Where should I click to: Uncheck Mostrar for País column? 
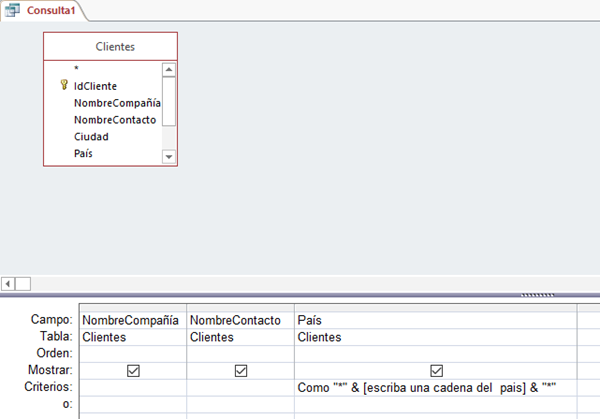click(437, 371)
